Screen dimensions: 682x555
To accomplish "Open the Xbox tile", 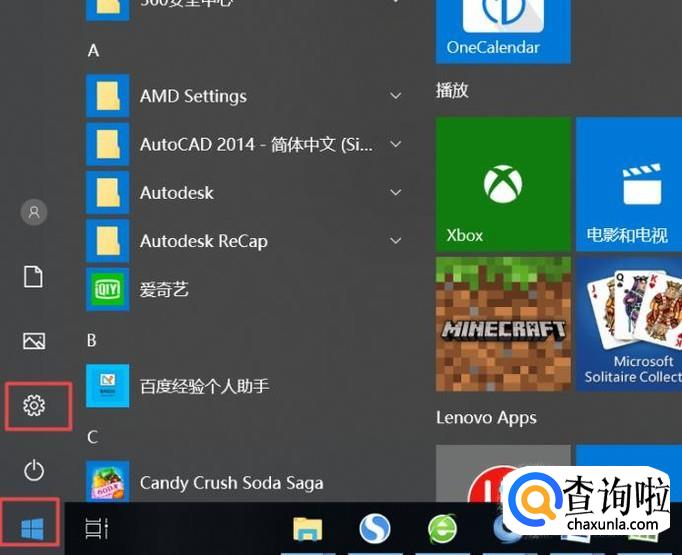I will point(503,184).
